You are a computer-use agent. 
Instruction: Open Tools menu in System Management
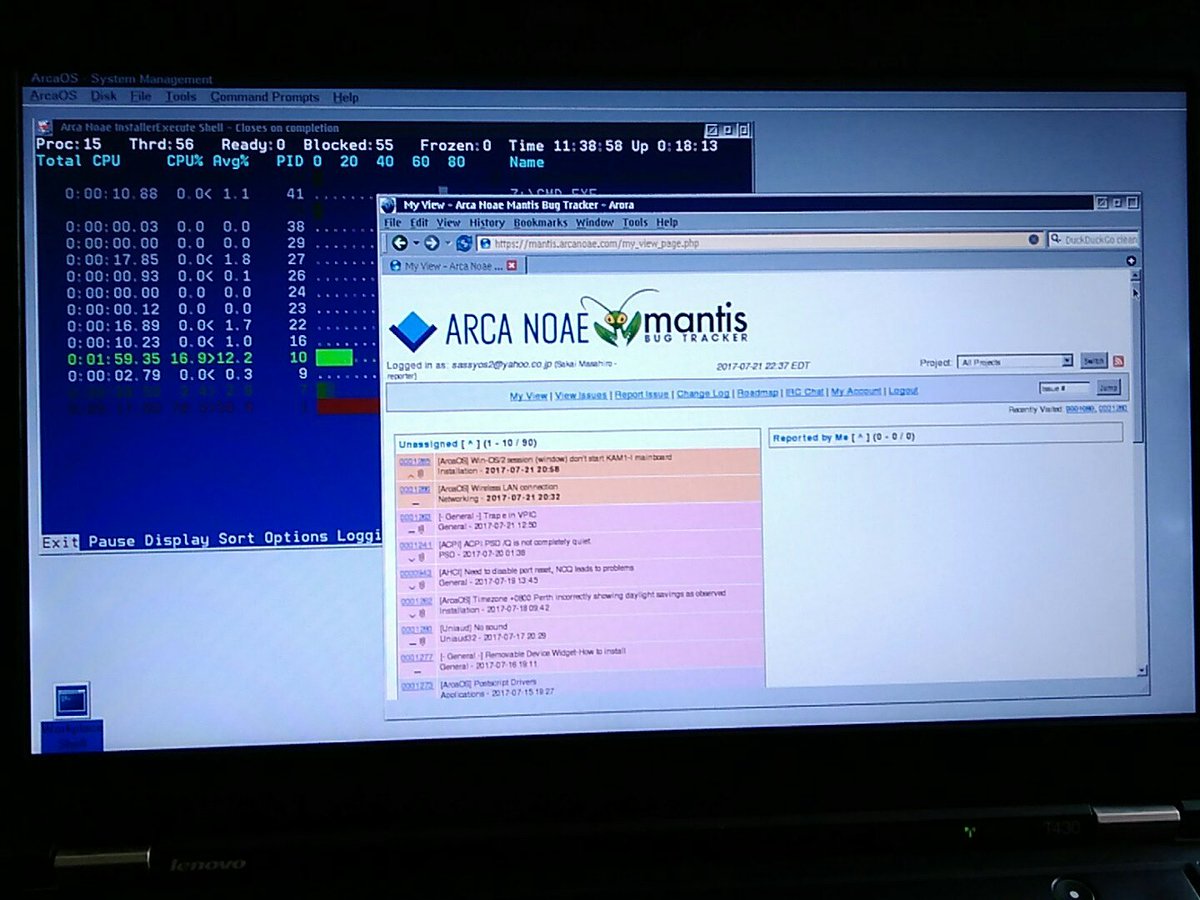coord(181,97)
